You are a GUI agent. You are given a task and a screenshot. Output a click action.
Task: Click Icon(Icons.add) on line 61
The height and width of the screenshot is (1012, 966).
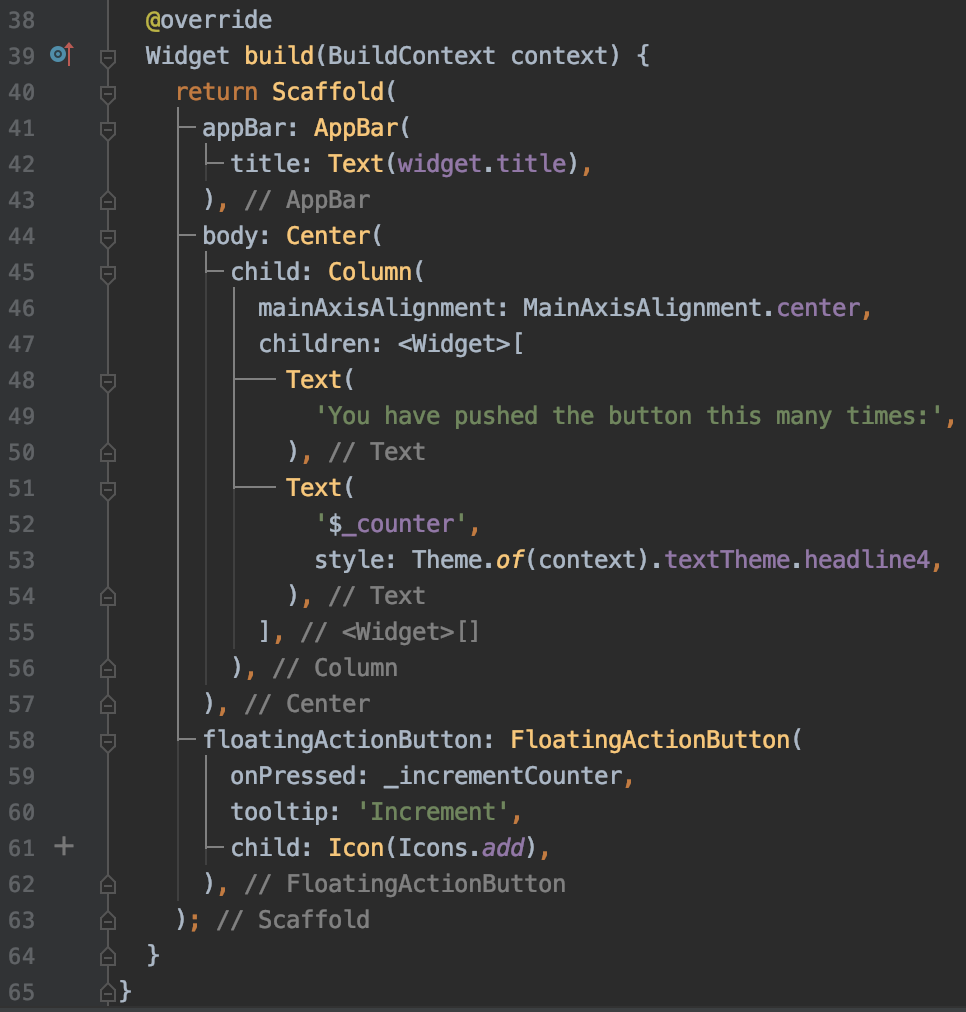433,847
